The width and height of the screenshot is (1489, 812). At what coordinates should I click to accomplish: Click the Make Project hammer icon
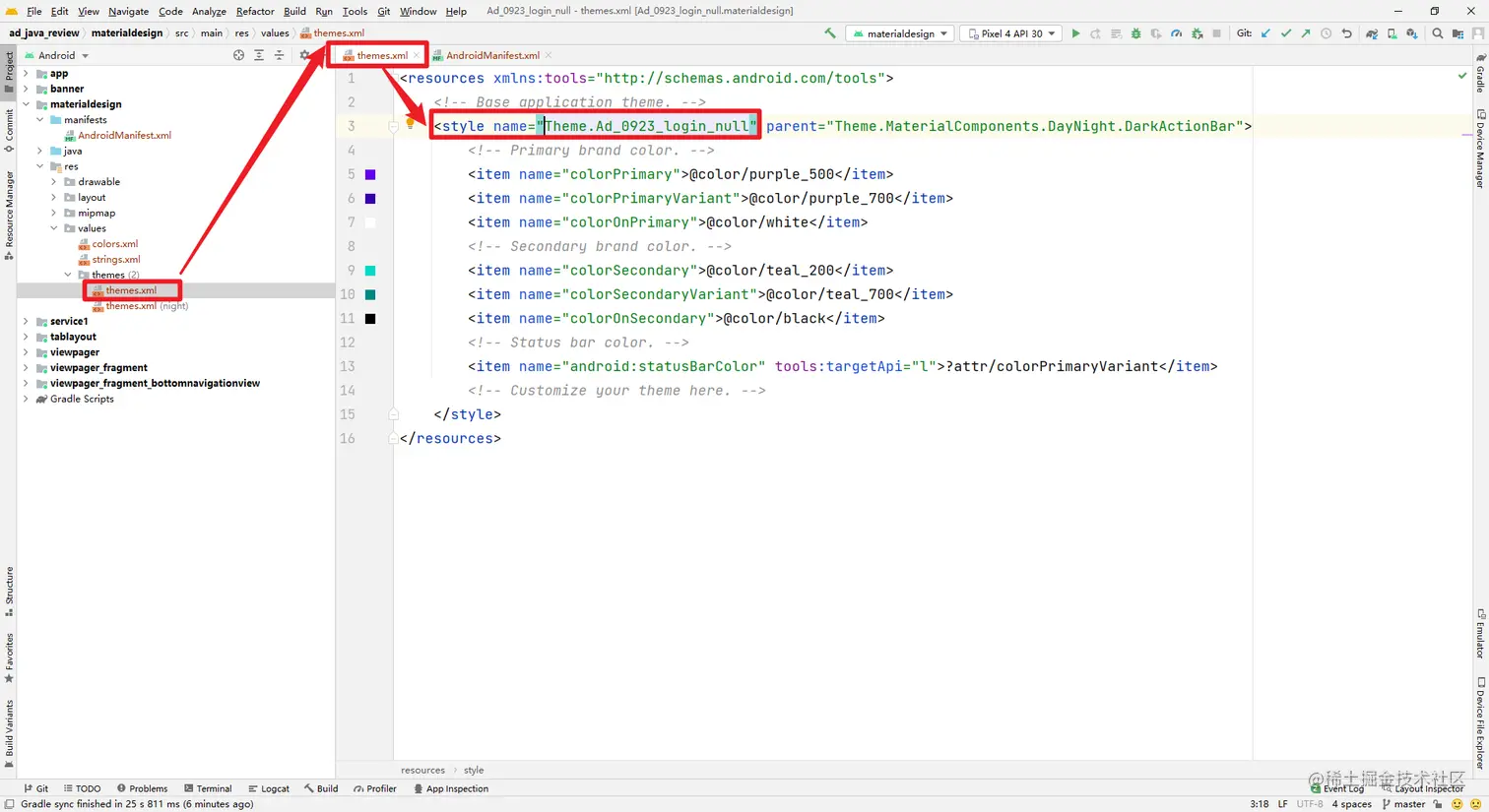(x=830, y=33)
